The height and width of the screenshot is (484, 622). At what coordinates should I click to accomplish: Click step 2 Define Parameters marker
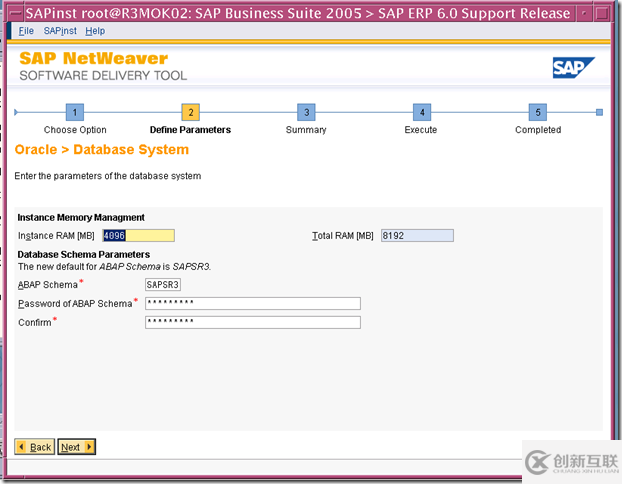190,112
